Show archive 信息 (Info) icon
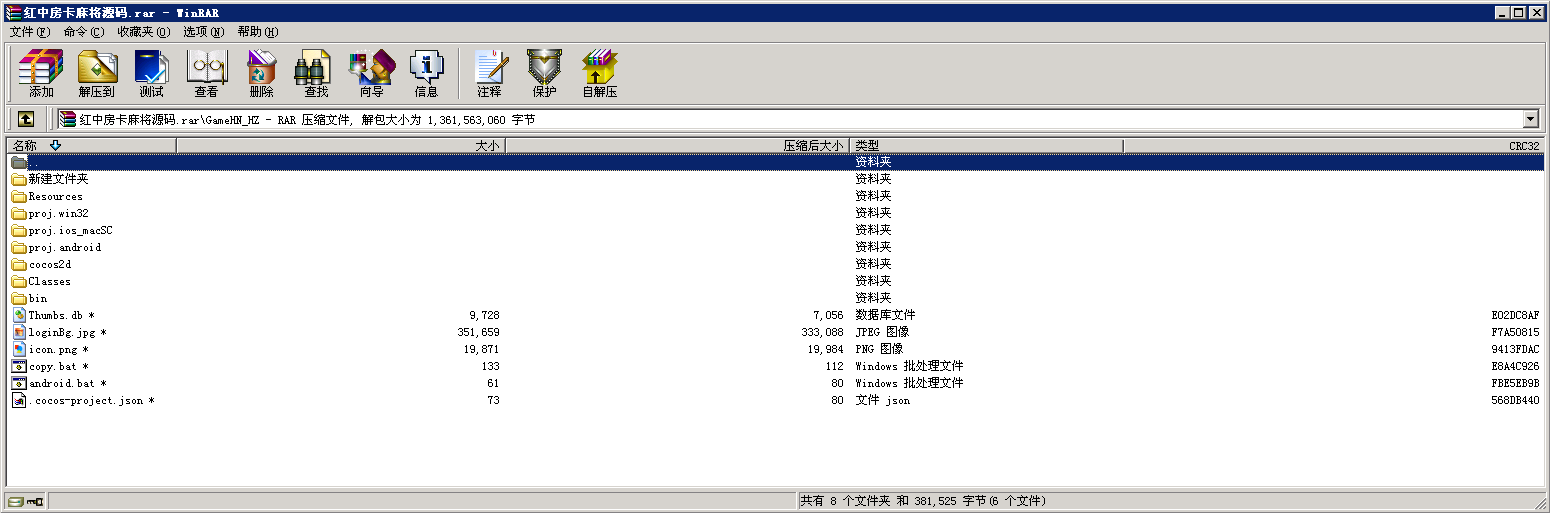This screenshot has width=1550, height=513. (x=426, y=73)
